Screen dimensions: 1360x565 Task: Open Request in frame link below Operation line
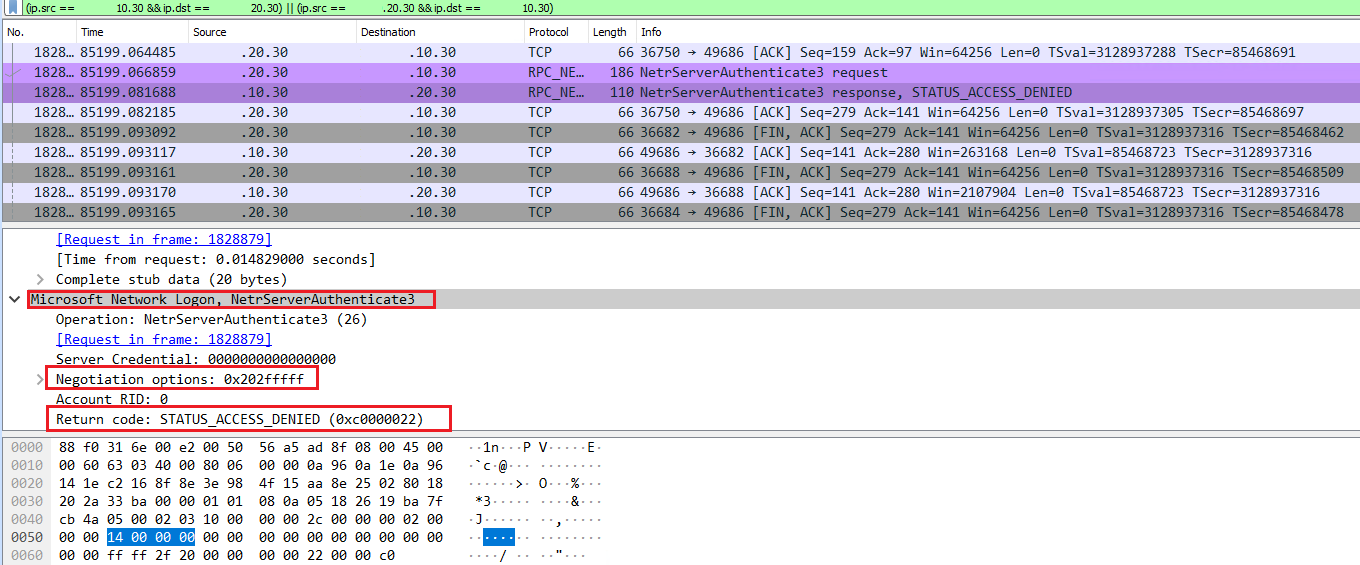click(x=164, y=339)
